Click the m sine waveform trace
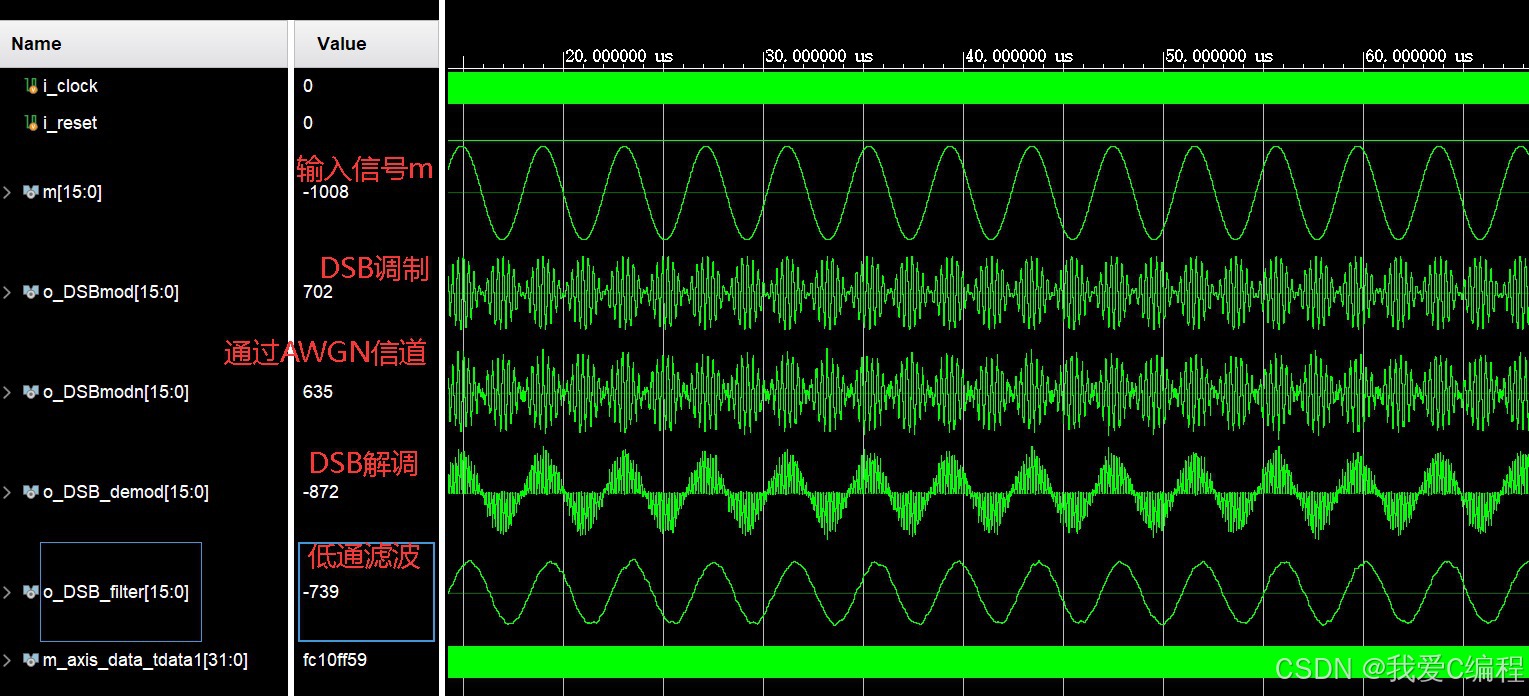The image size is (1529, 696). click(988, 192)
